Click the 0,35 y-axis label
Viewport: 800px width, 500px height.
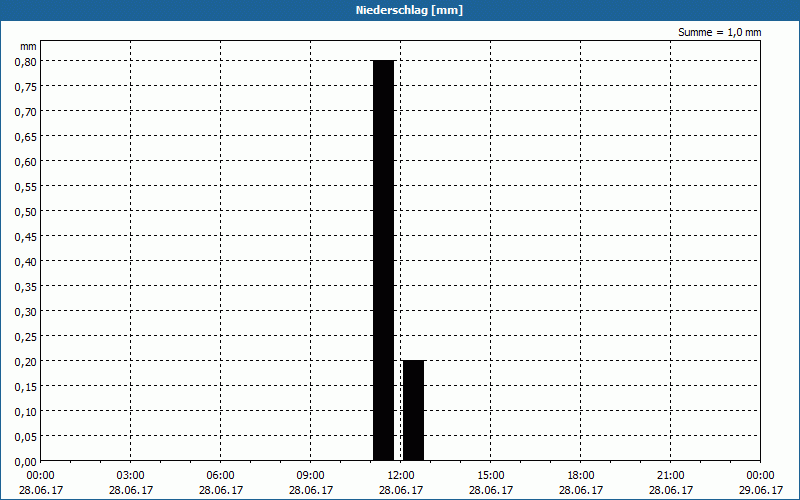tap(26, 287)
